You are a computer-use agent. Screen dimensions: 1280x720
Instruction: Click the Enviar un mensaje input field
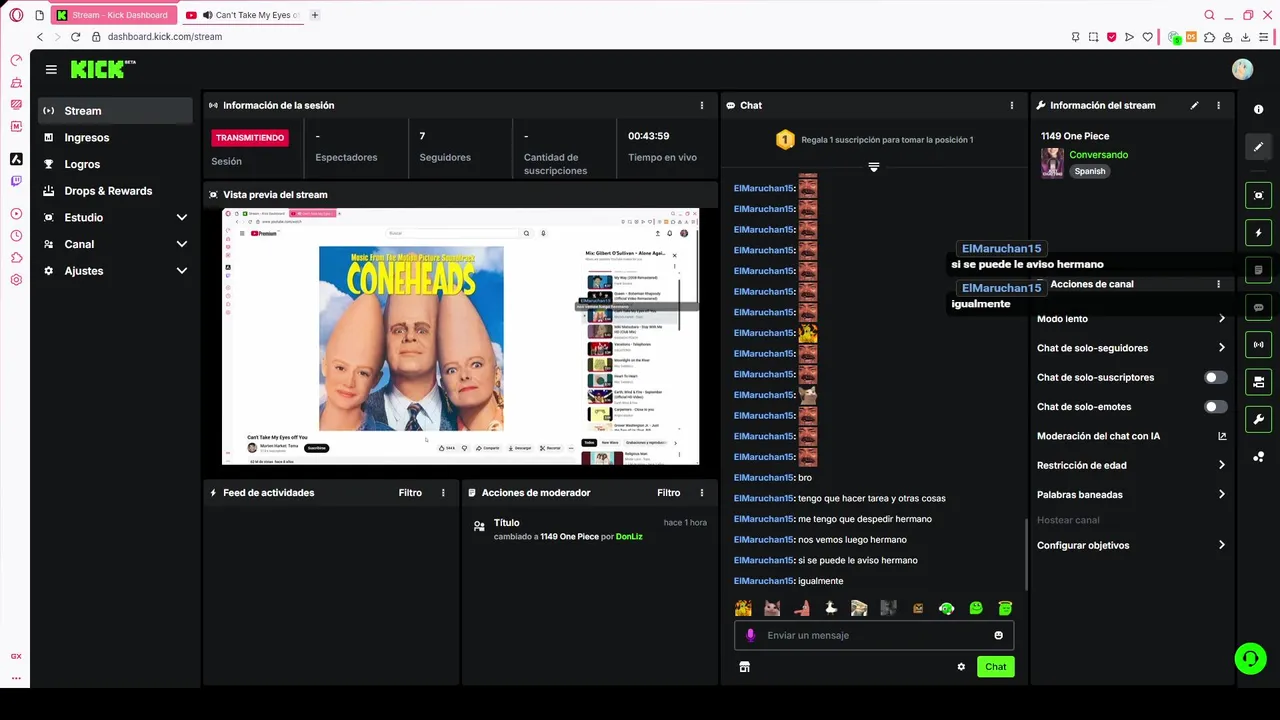click(x=875, y=635)
